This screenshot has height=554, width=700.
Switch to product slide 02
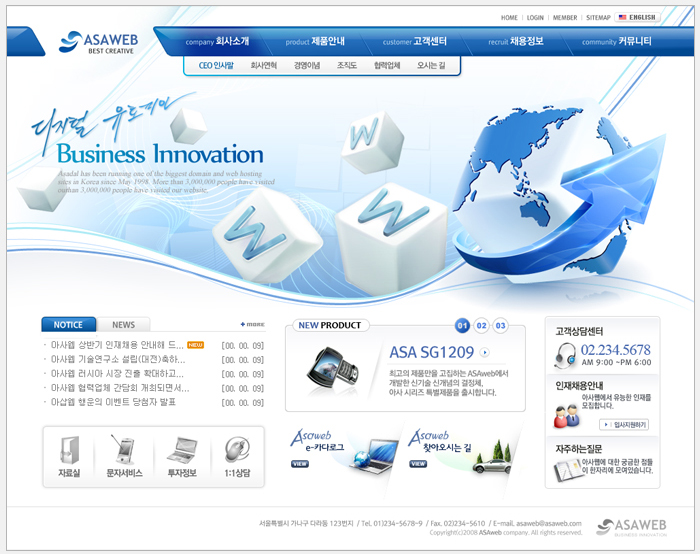[481, 325]
